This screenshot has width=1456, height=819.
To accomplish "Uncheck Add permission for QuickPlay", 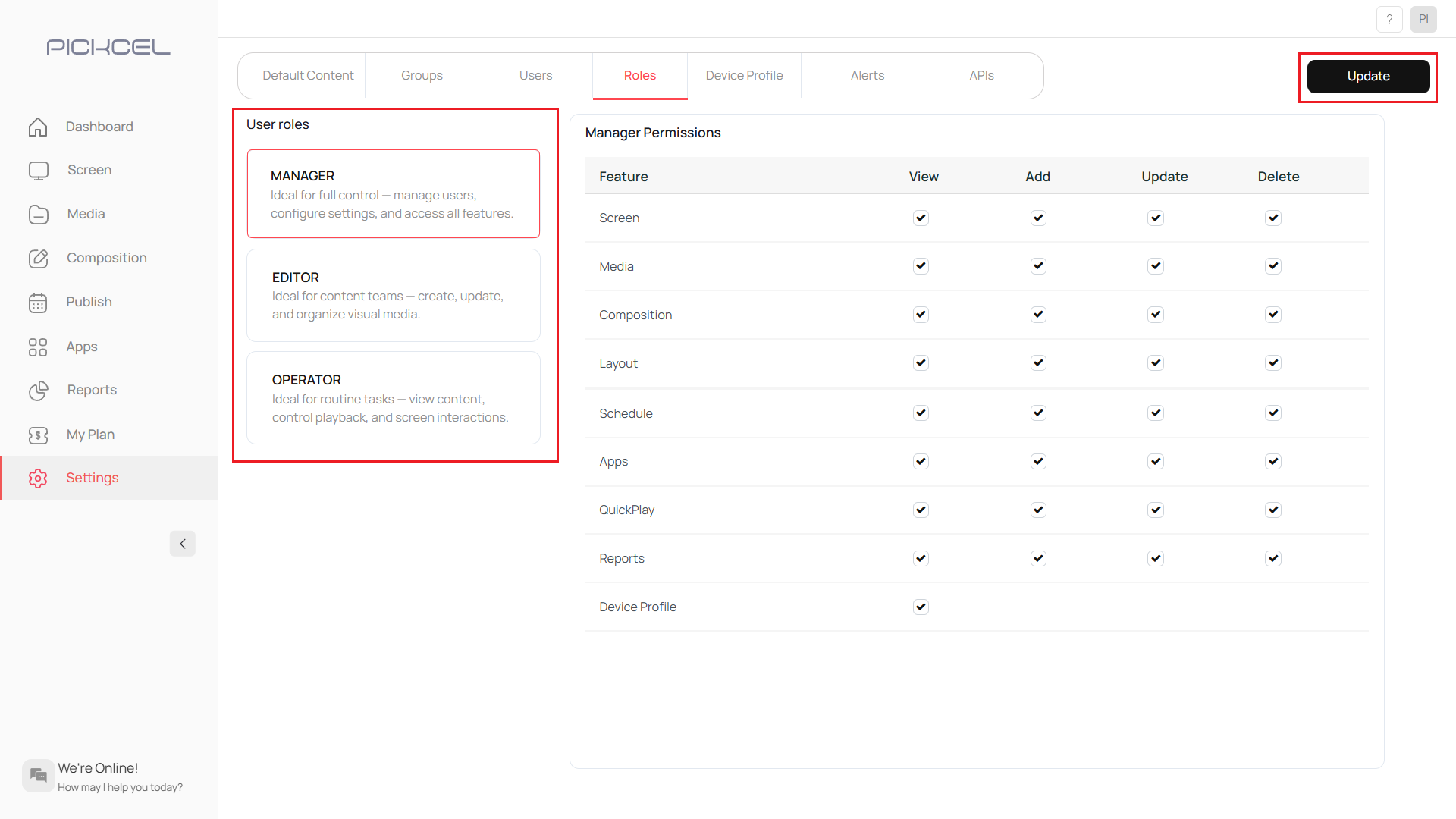I will click(x=1037, y=510).
